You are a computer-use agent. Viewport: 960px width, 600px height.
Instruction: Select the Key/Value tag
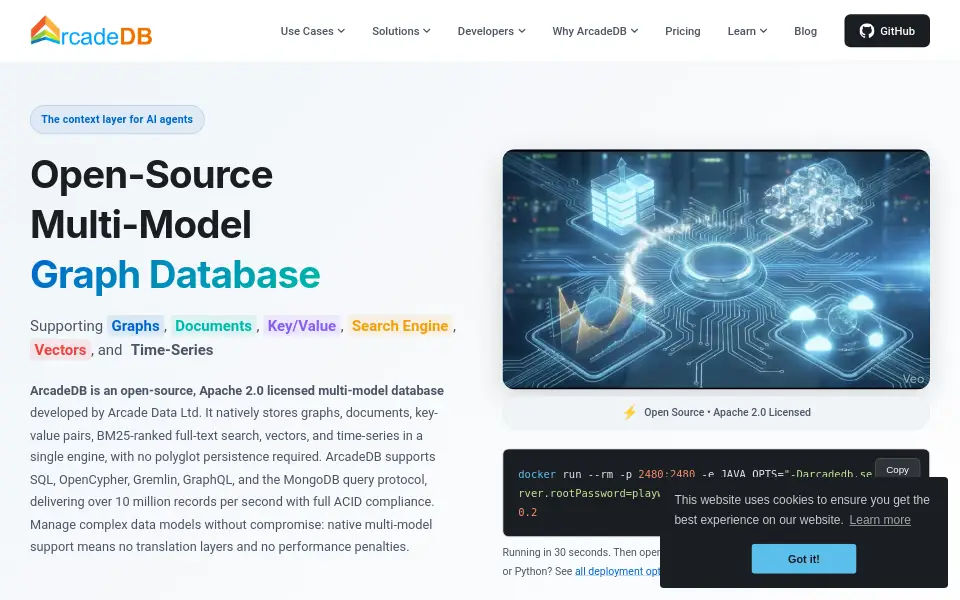click(302, 326)
